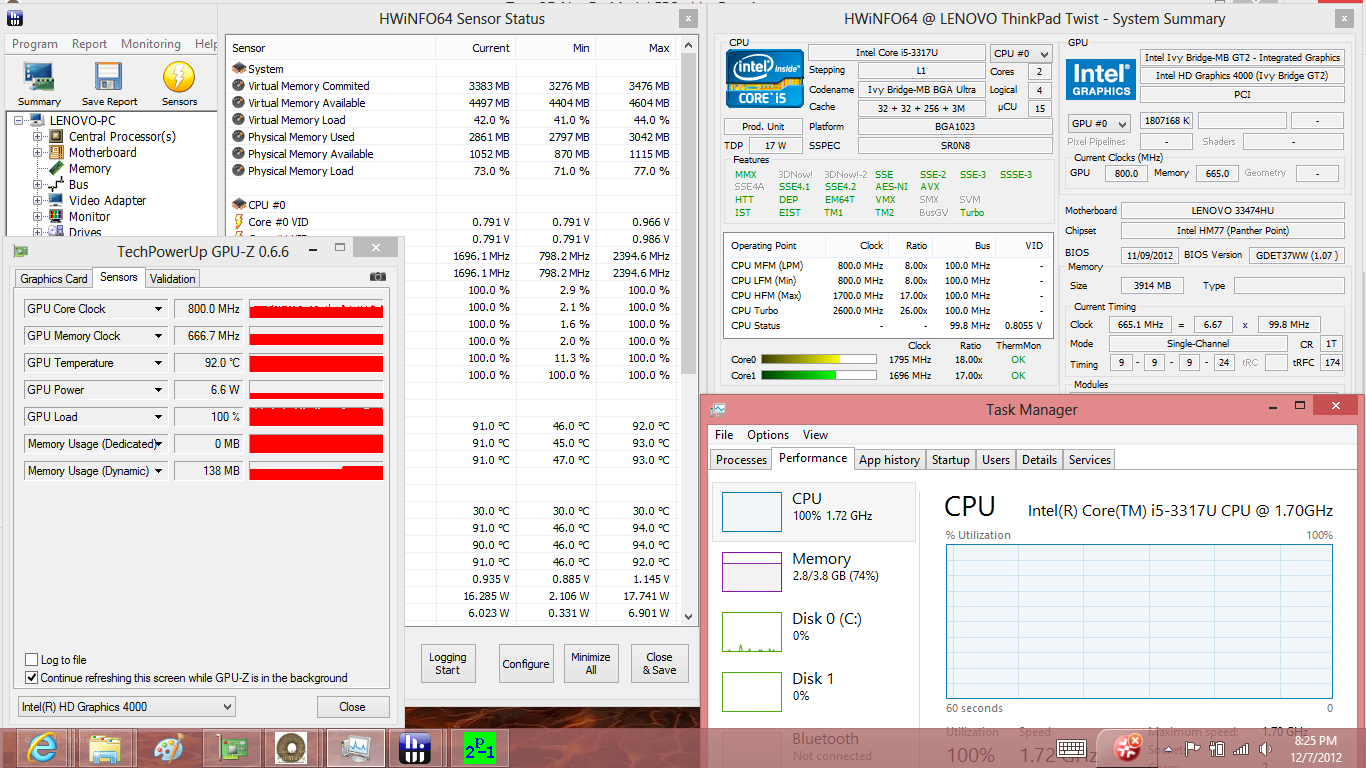Open the Options menu in Task Manager
This screenshot has width=1366, height=768.
coord(768,435)
